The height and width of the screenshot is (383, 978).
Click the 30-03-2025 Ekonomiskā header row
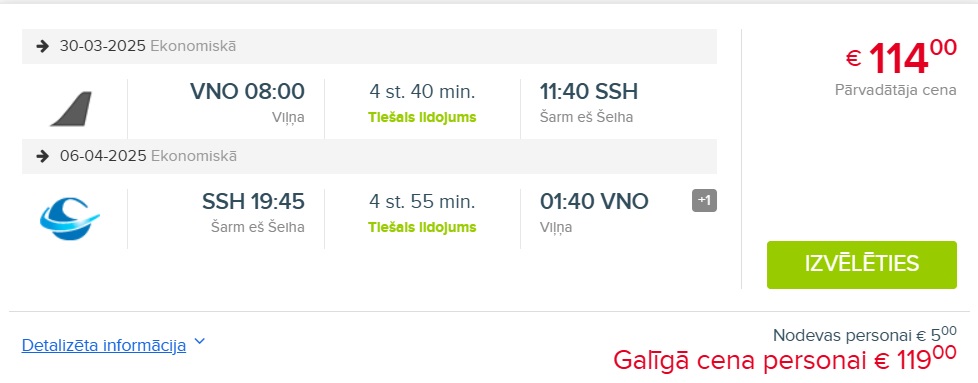(x=369, y=46)
